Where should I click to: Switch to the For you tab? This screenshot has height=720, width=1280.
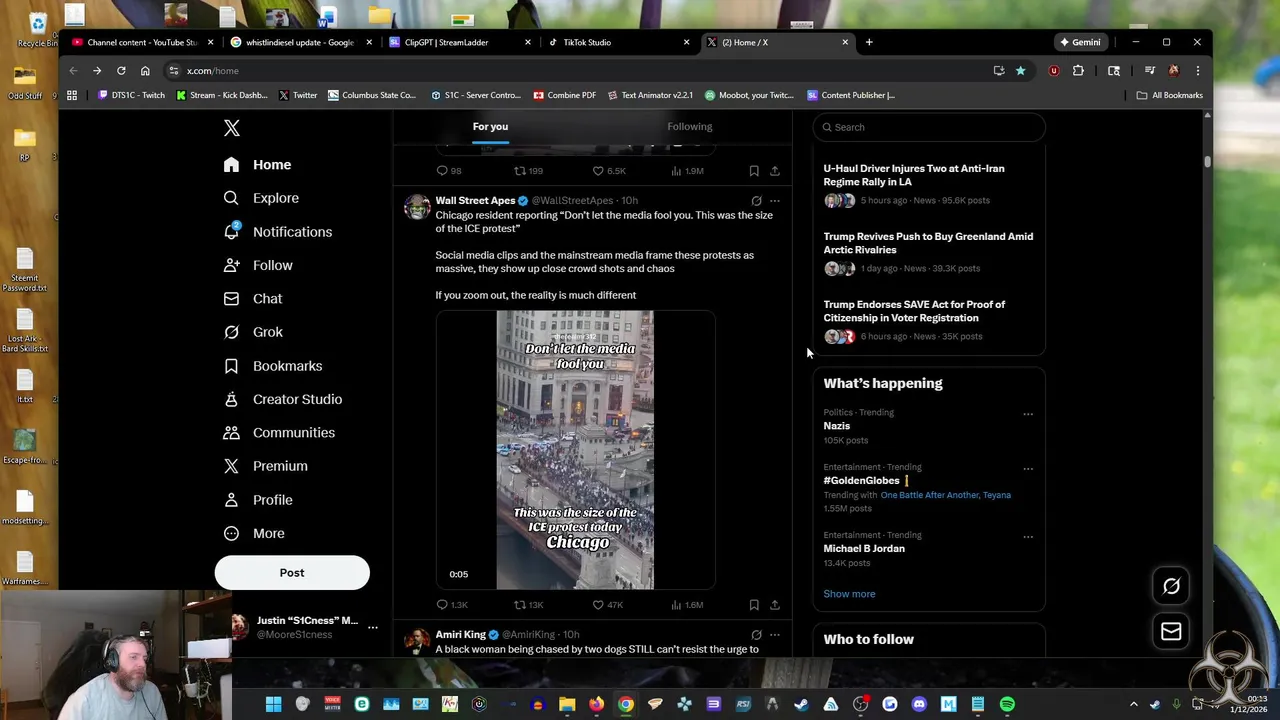click(x=490, y=127)
